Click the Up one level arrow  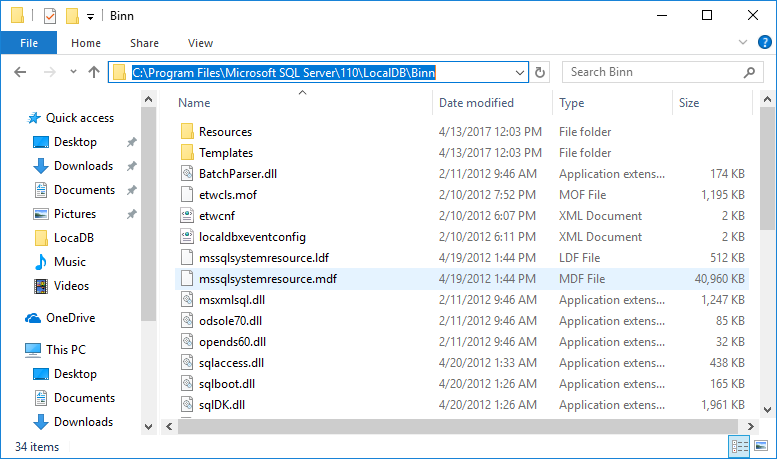click(x=94, y=72)
